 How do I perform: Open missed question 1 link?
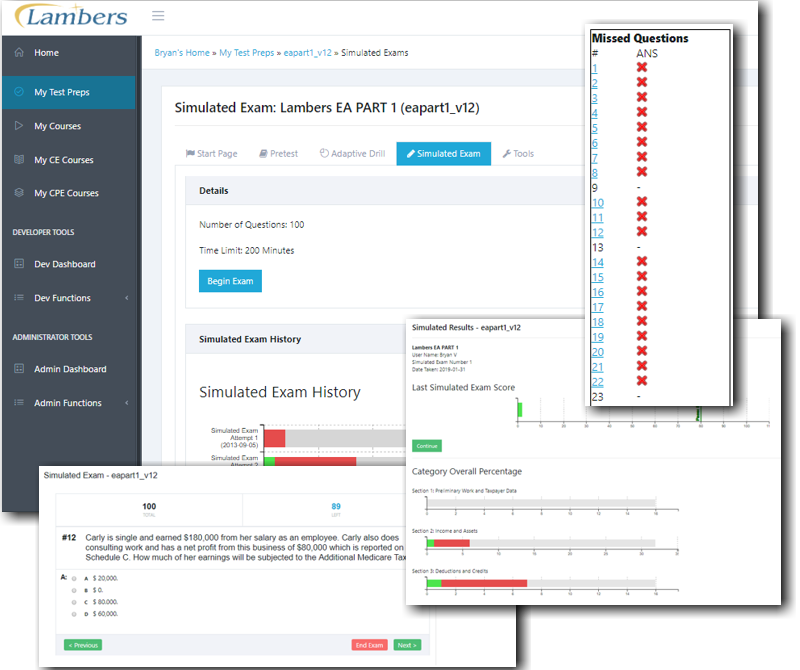coord(594,68)
